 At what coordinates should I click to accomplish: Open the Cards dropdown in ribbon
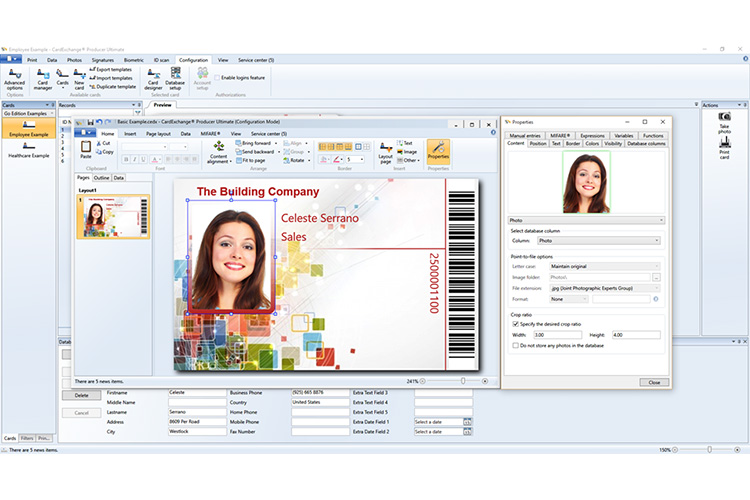[x=63, y=79]
